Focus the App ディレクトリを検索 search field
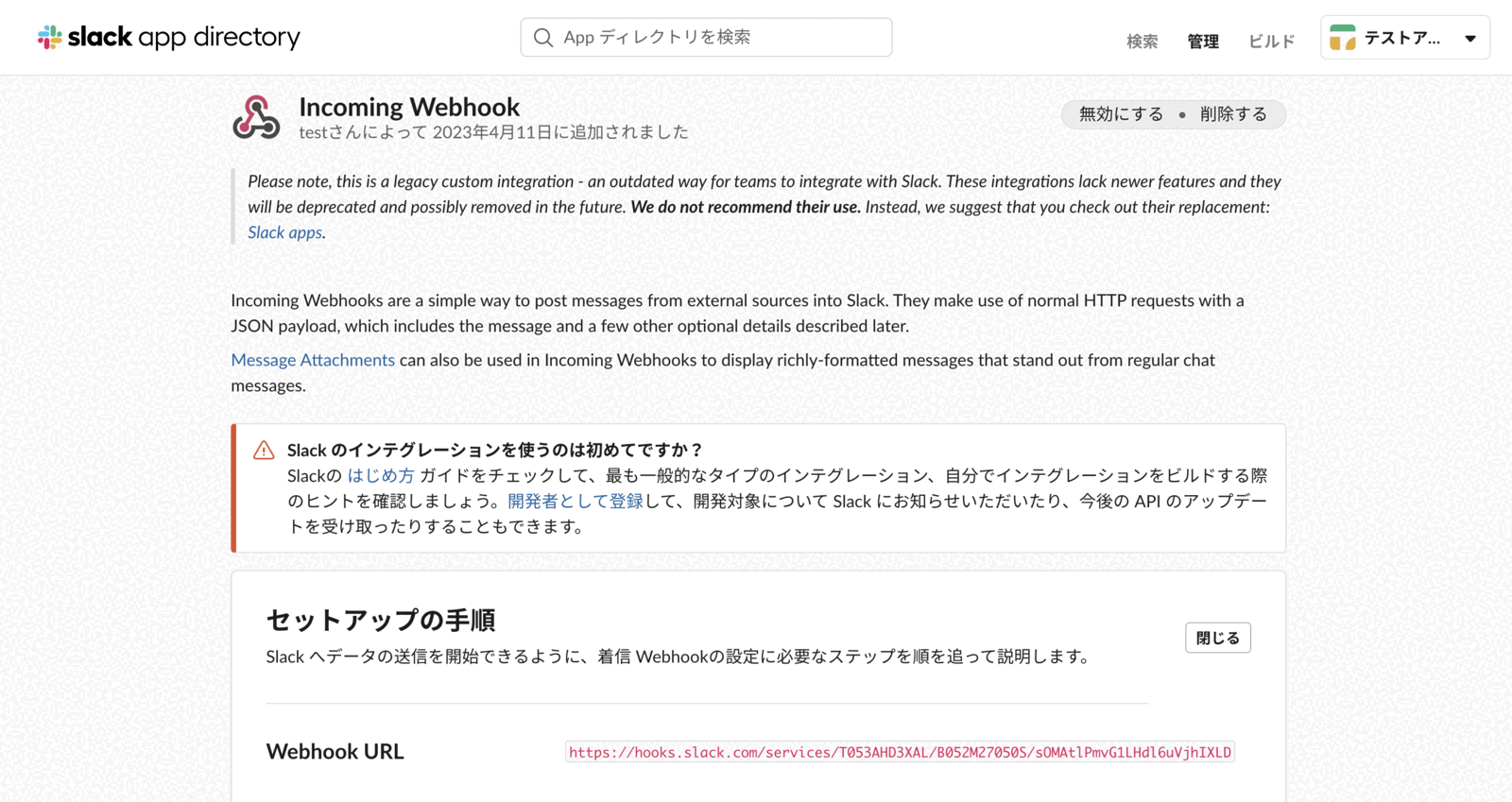The height and width of the screenshot is (802, 1512). click(x=706, y=37)
